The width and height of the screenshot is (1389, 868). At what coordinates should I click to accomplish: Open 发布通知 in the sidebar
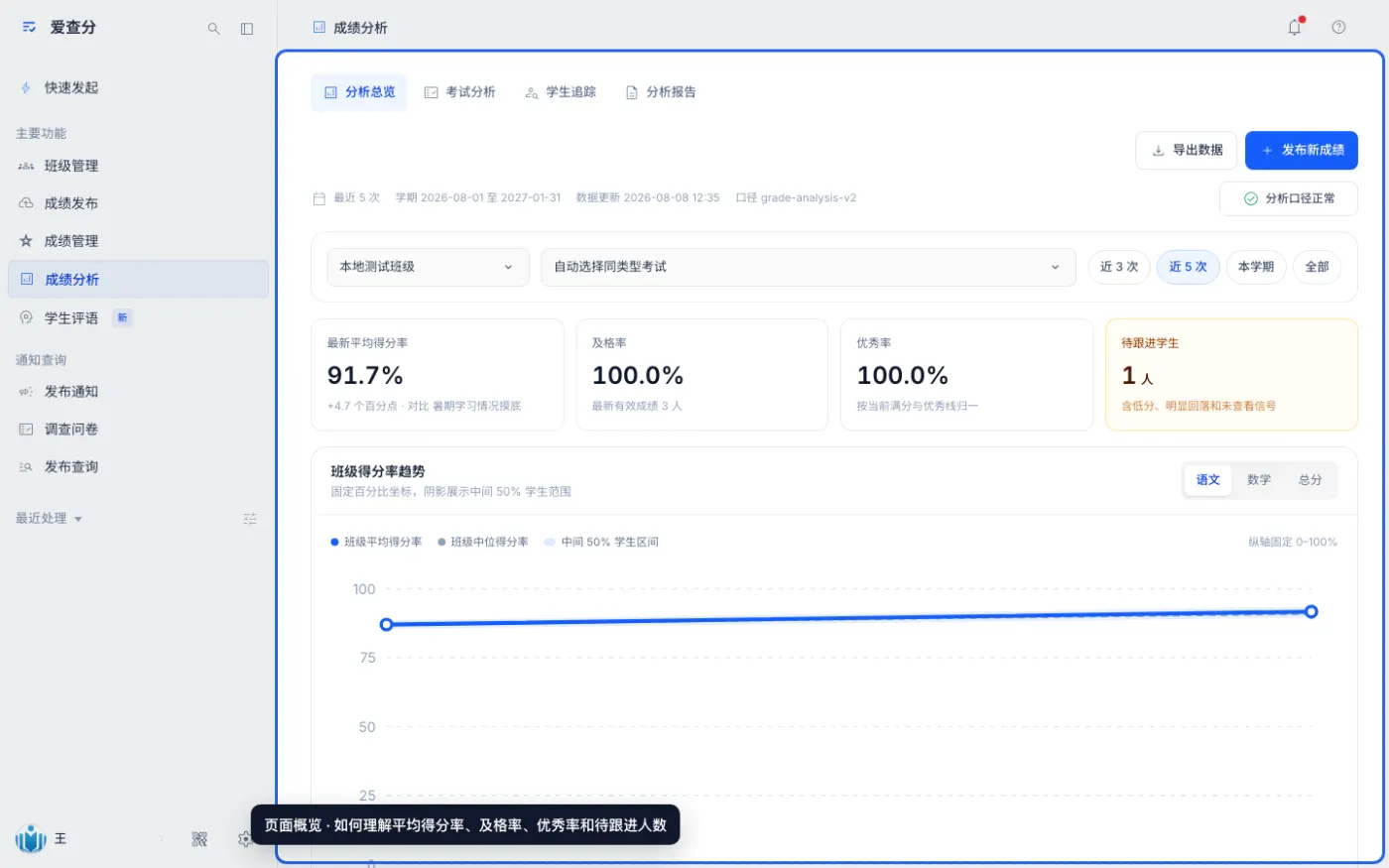[x=138, y=392]
